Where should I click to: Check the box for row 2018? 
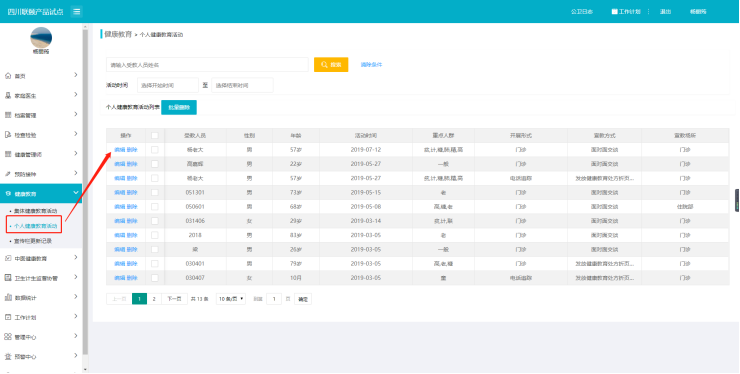click(x=155, y=235)
